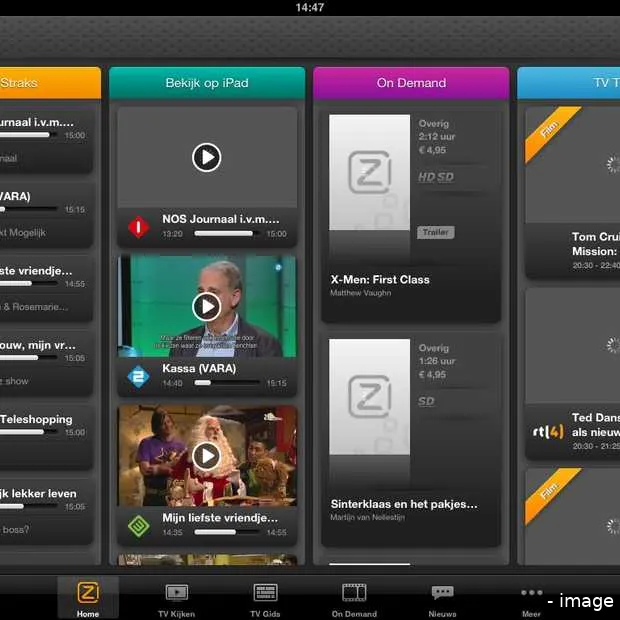
Task: Open X-Men: First Class poster thumbnail
Action: pyautogui.click(x=369, y=172)
